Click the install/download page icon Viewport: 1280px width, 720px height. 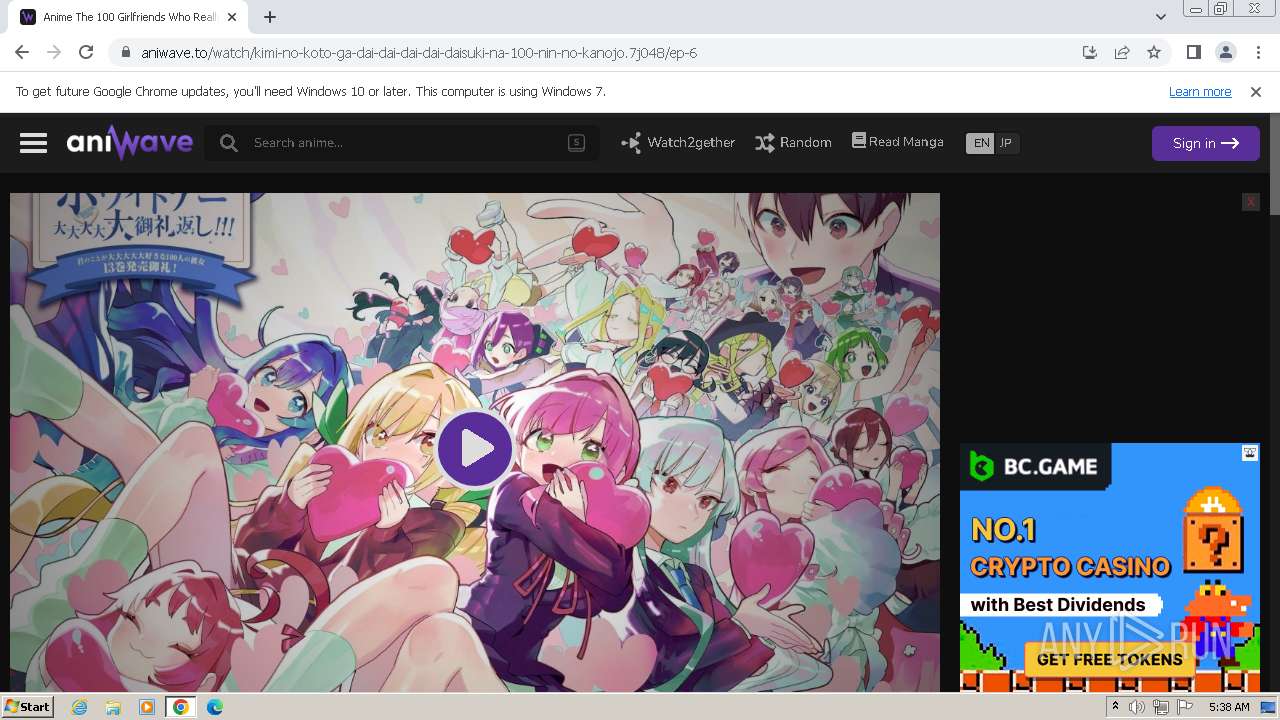point(1090,52)
